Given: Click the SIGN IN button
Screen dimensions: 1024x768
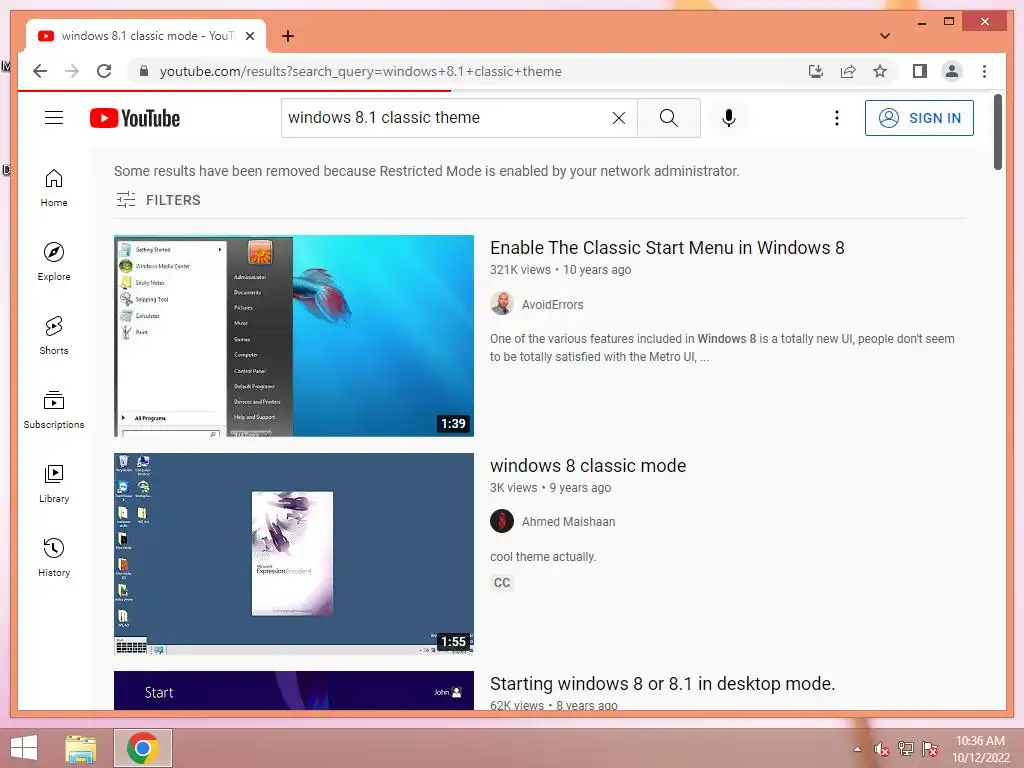Looking at the screenshot, I should (919, 118).
